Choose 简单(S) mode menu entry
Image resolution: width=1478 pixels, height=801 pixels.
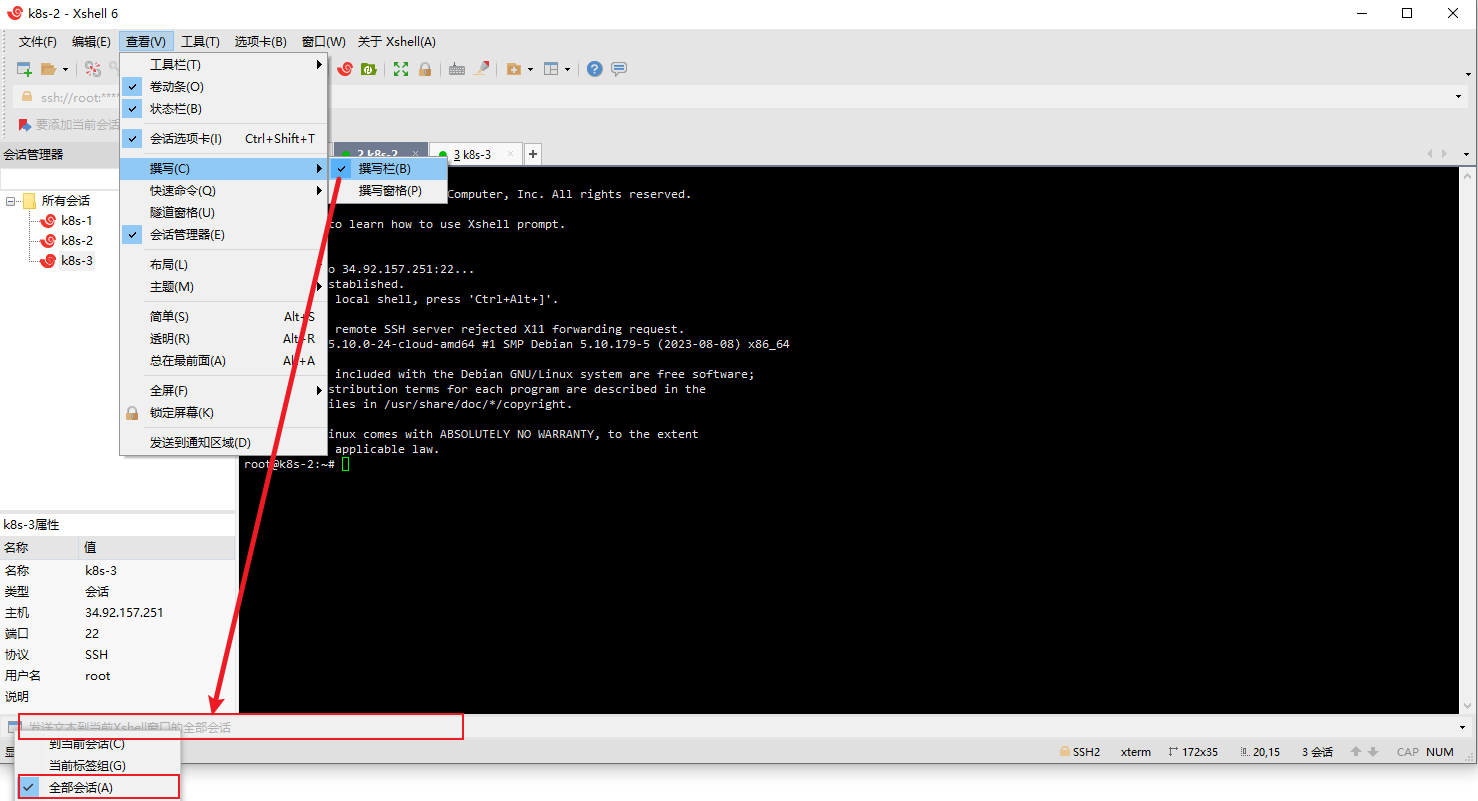point(223,317)
